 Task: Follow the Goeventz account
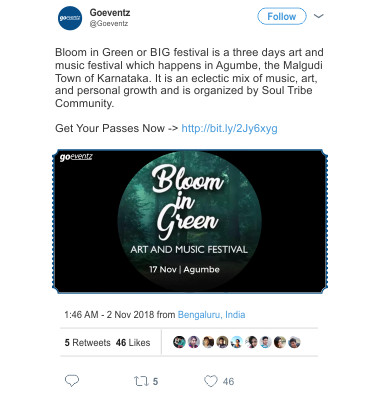click(x=282, y=16)
